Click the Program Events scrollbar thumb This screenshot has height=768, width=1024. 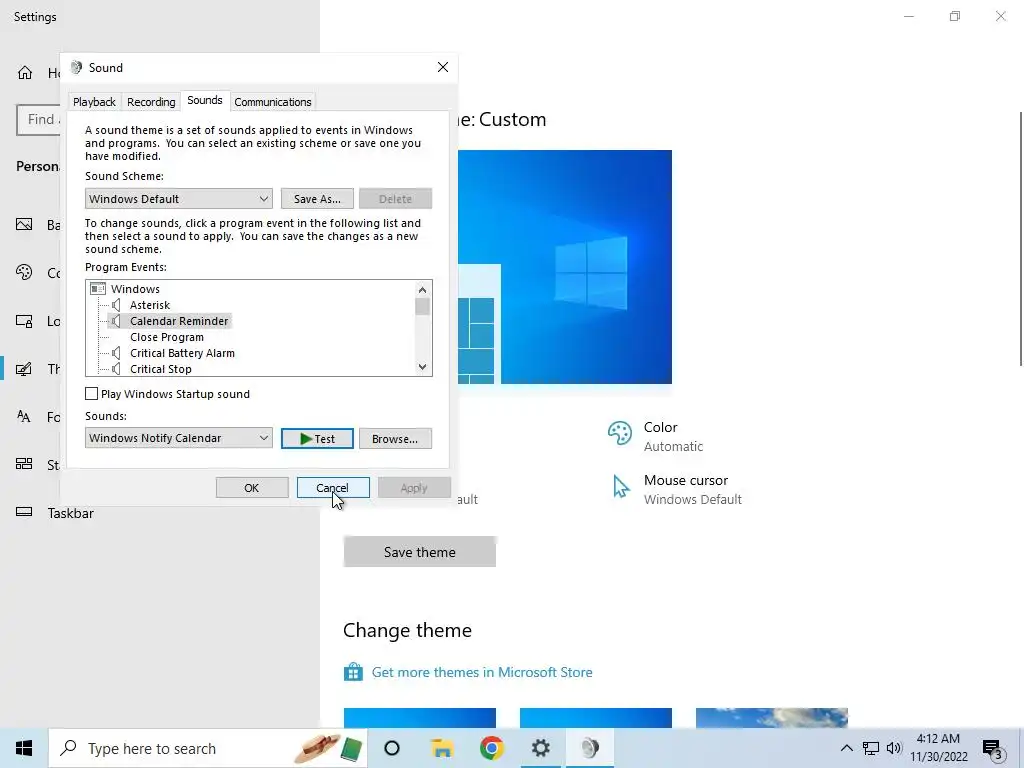[423, 306]
